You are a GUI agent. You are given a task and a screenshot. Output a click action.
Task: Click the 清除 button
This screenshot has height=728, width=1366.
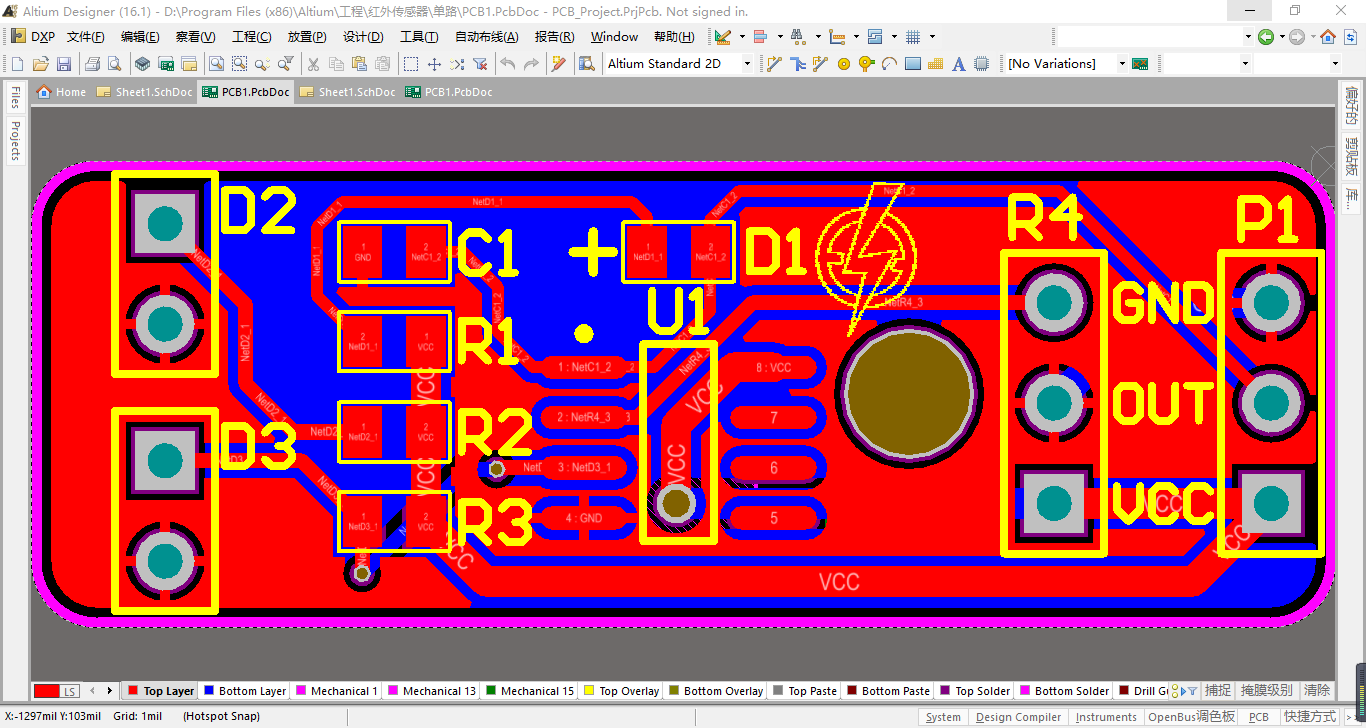(x=1317, y=690)
